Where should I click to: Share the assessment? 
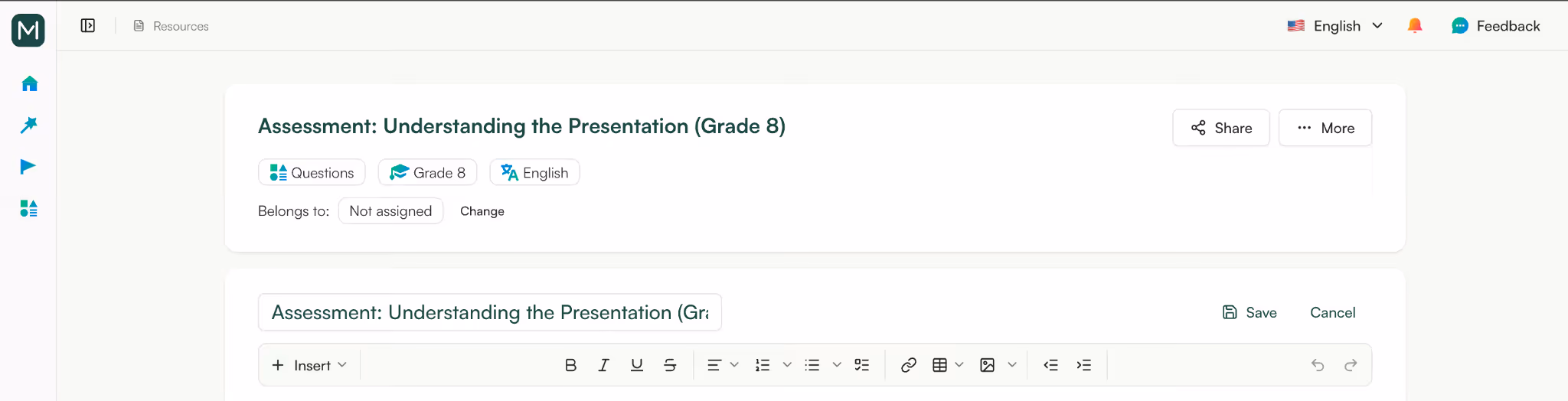pyautogui.click(x=1221, y=128)
